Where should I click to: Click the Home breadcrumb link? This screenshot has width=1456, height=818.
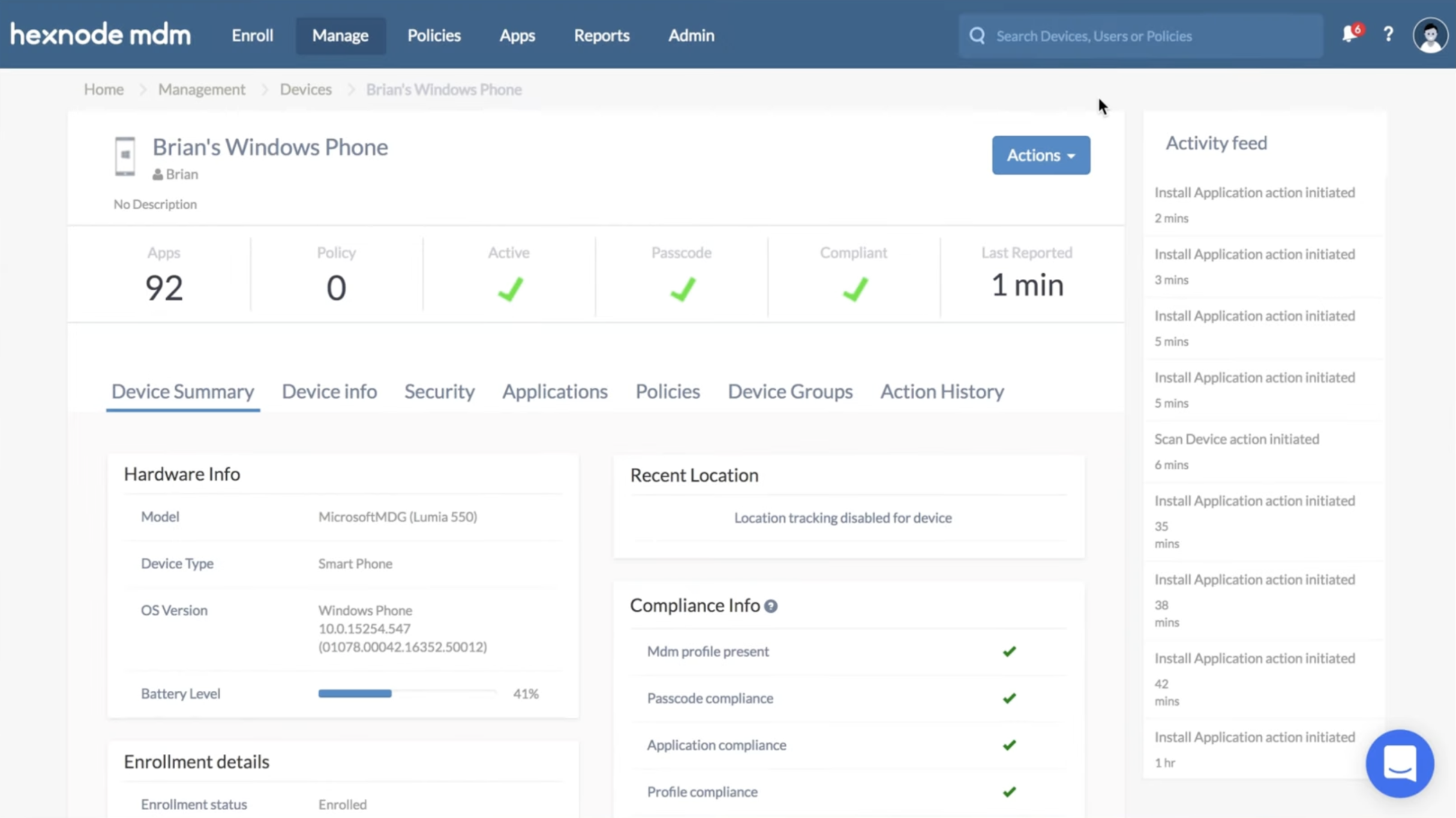(103, 89)
